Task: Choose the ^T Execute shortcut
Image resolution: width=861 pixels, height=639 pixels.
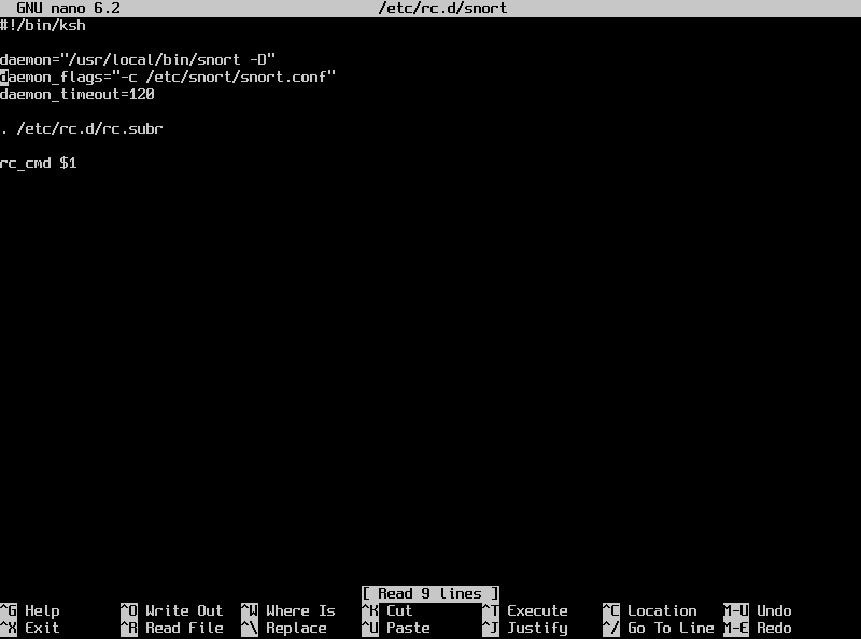Action: point(525,611)
